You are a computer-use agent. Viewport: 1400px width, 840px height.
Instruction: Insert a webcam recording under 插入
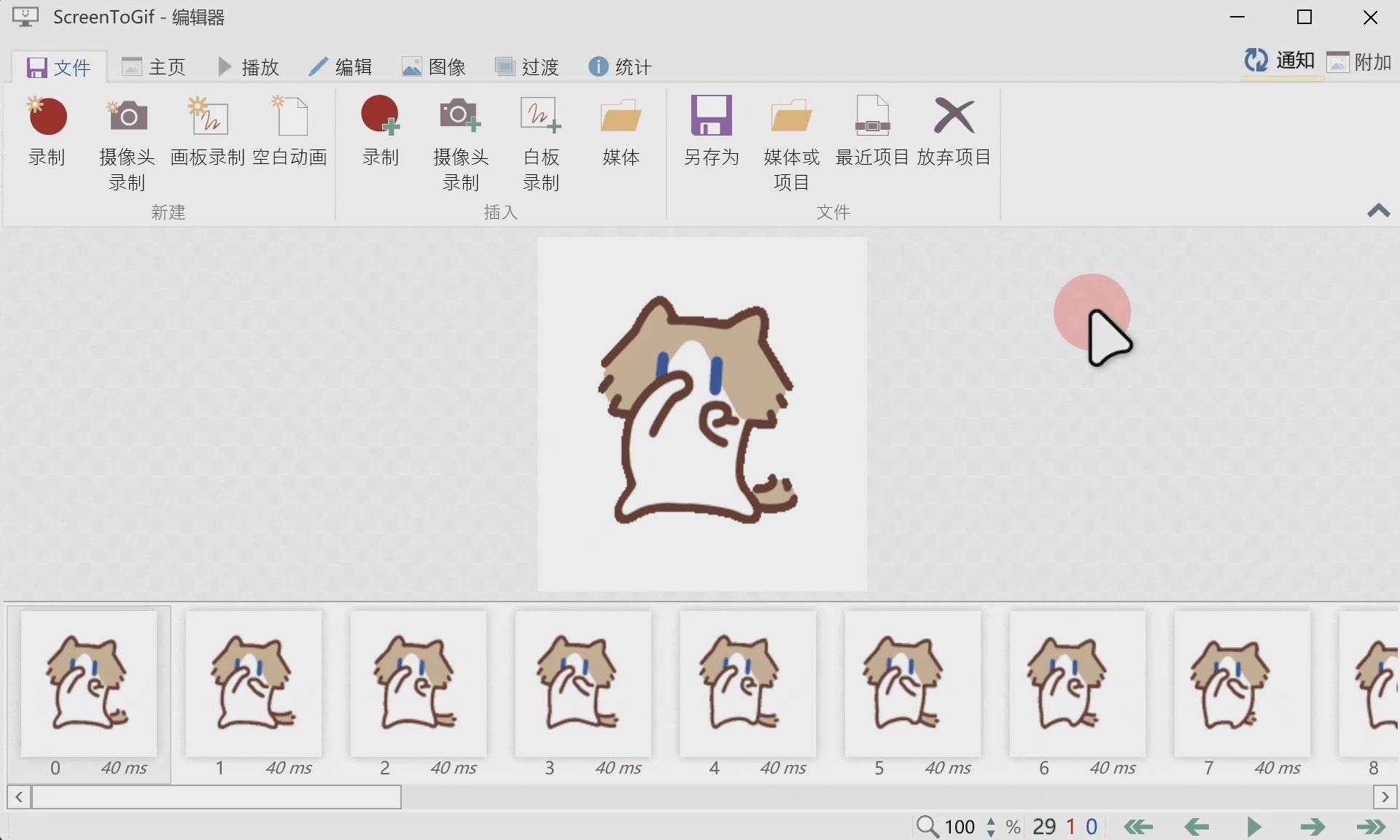461,144
